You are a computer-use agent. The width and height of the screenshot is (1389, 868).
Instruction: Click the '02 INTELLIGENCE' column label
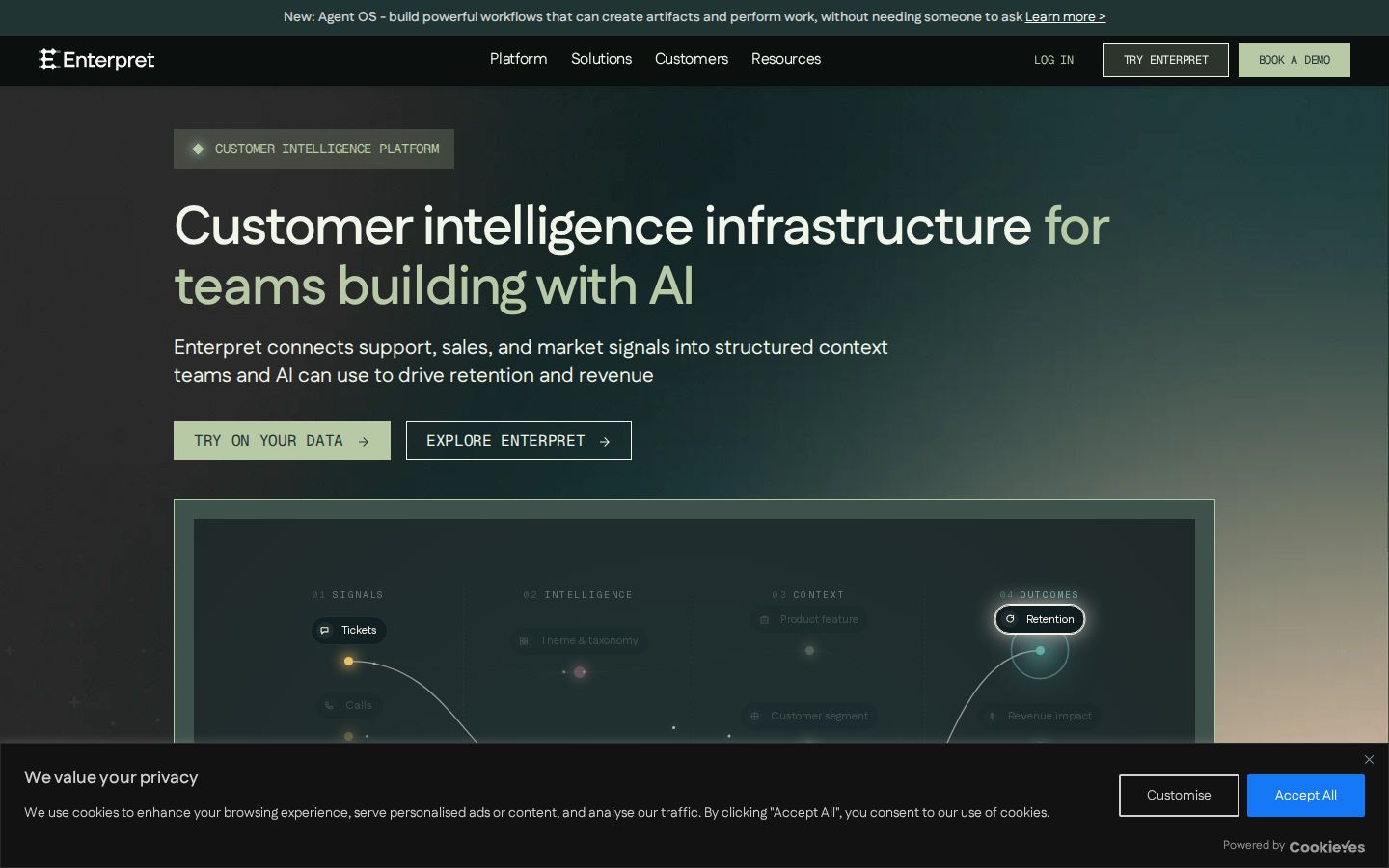(578, 595)
